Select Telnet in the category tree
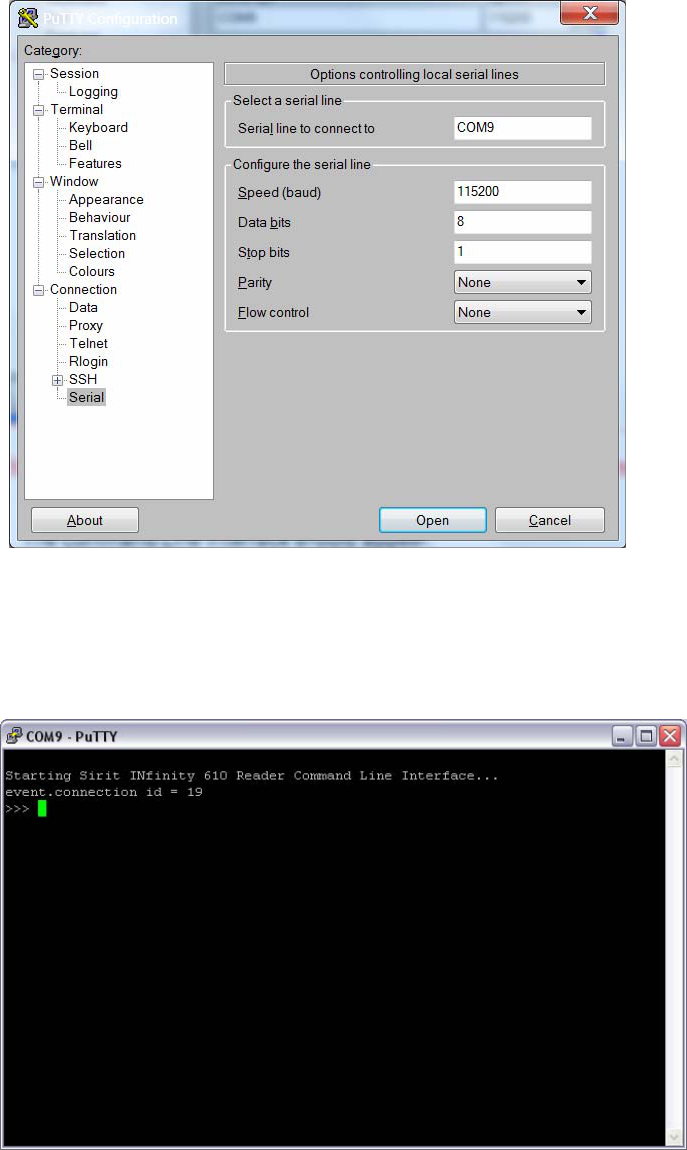 [x=89, y=343]
